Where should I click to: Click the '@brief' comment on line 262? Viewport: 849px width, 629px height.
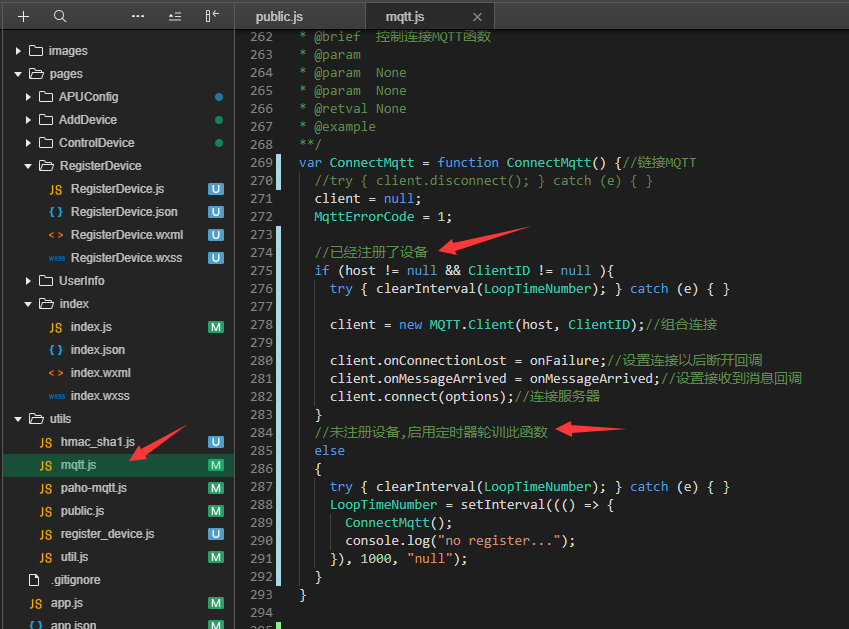point(337,37)
